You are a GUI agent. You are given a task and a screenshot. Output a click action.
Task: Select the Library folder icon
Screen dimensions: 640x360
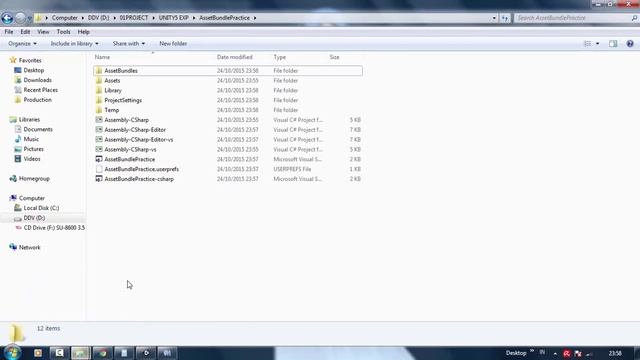pos(99,90)
